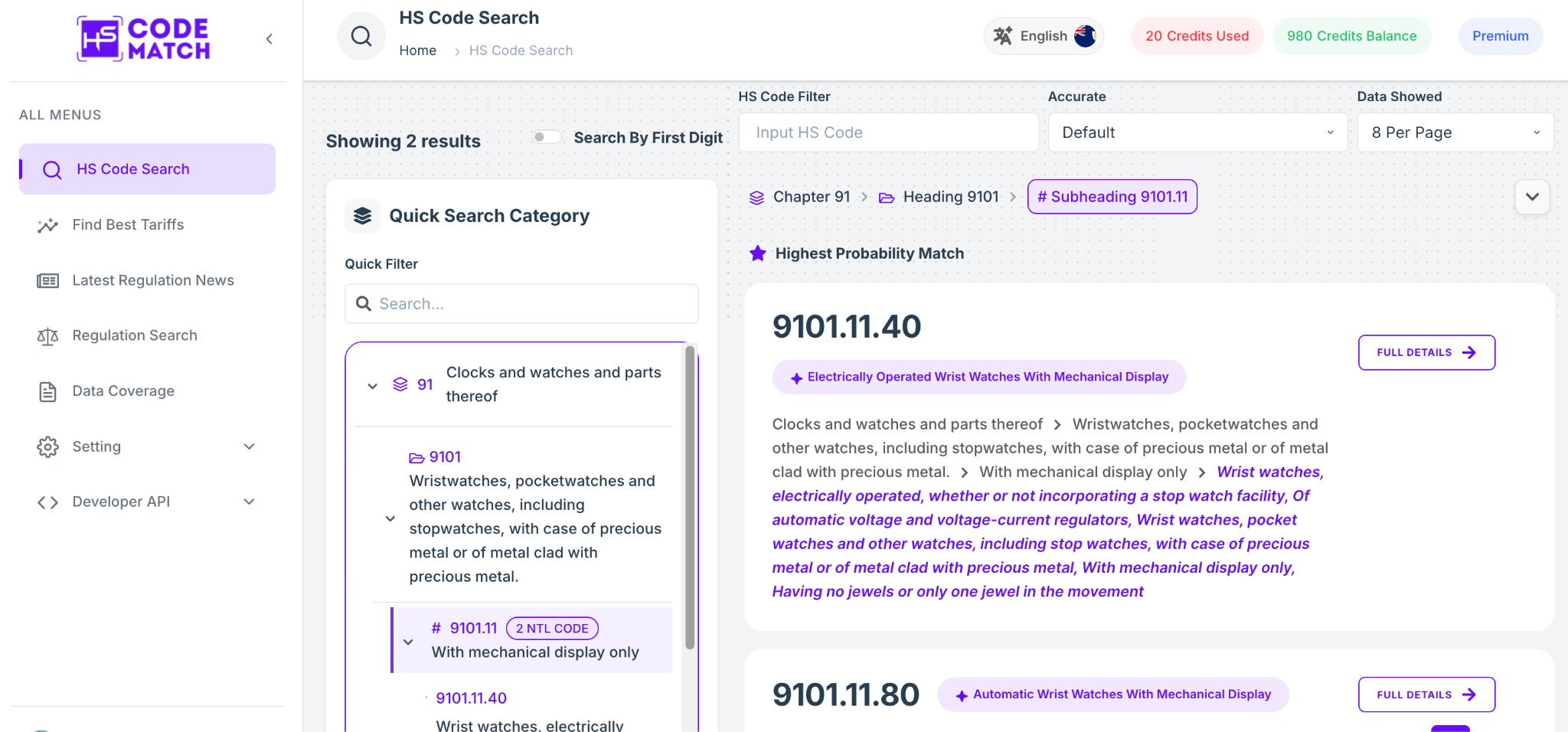Focus the Input HS Code field
The height and width of the screenshot is (732, 1568).
coord(888,132)
